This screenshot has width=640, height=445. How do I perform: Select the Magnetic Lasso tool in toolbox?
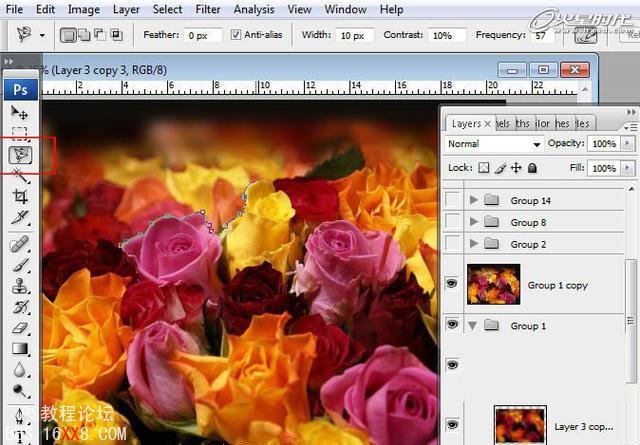pos(20,155)
